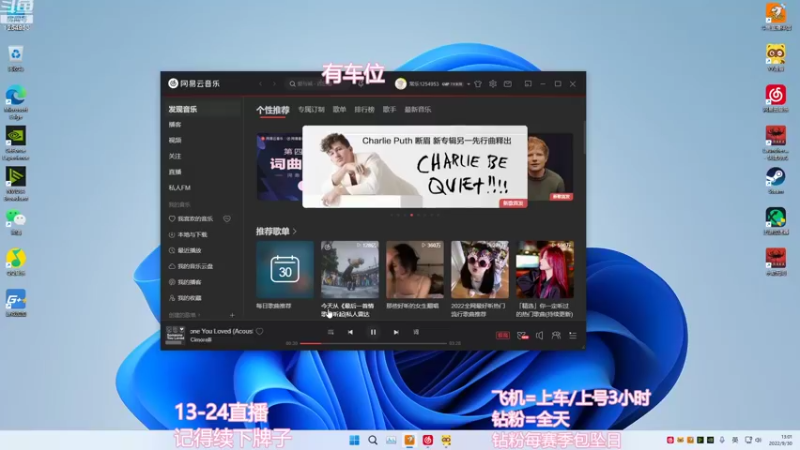Change the red sound quality badge
Screen dimensions: 800x450
click(x=503, y=335)
